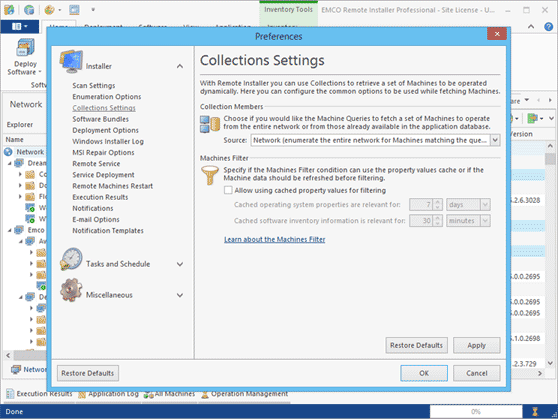Click the Name column header
The height and width of the screenshot is (419, 558).
coord(15,140)
